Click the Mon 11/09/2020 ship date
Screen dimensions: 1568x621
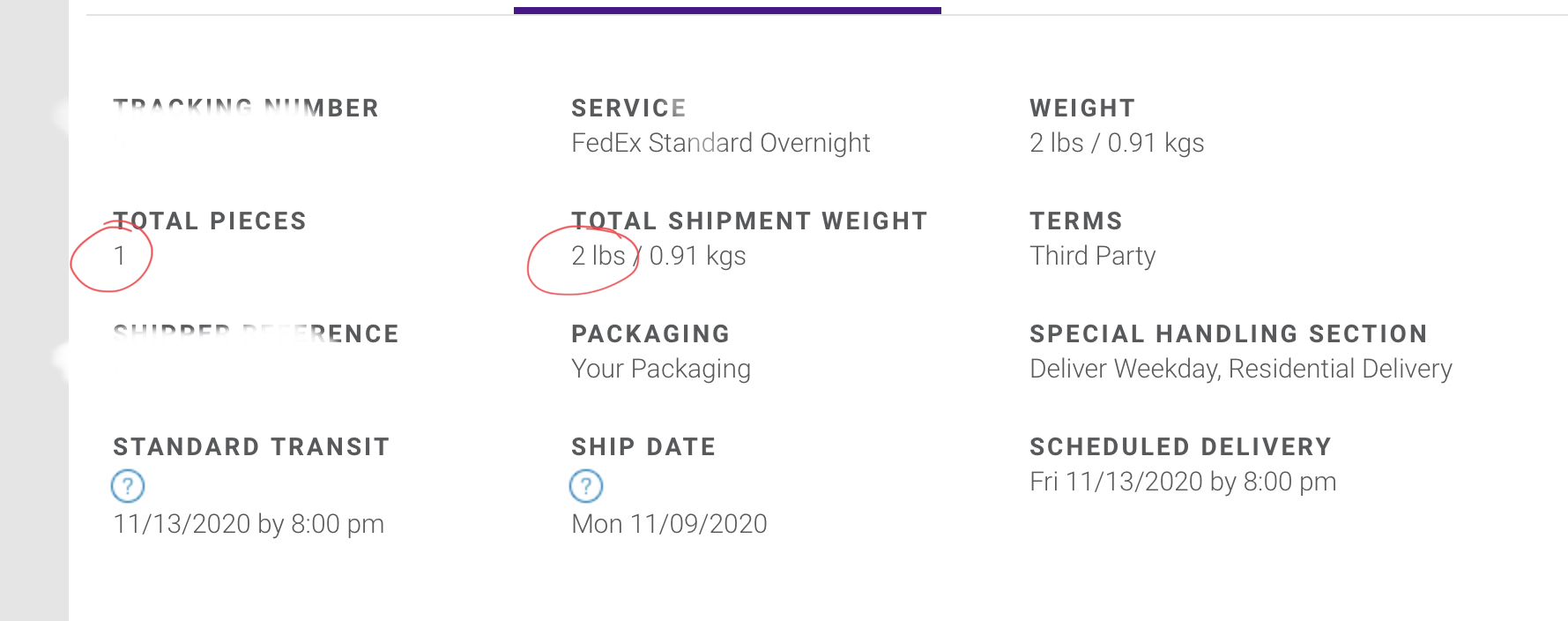tap(669, 524)
